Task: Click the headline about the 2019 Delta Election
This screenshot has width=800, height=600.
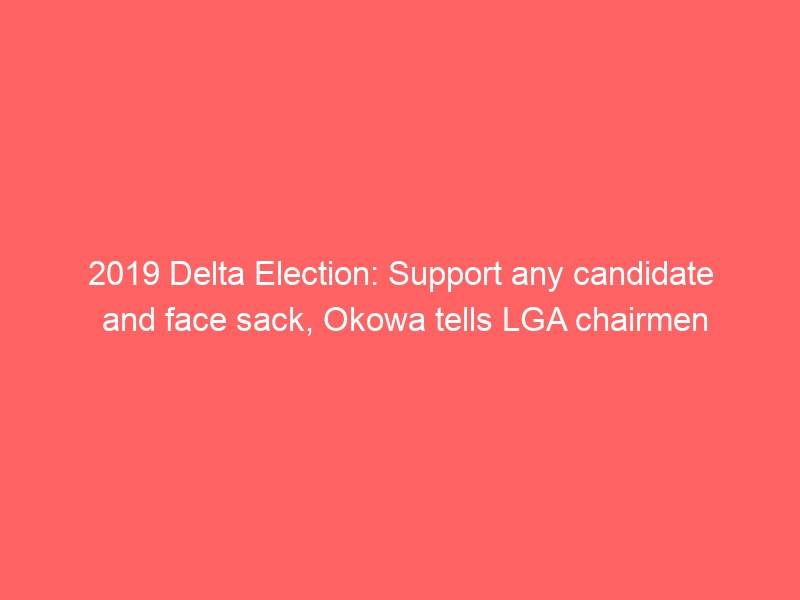Action: coord(400,300)
